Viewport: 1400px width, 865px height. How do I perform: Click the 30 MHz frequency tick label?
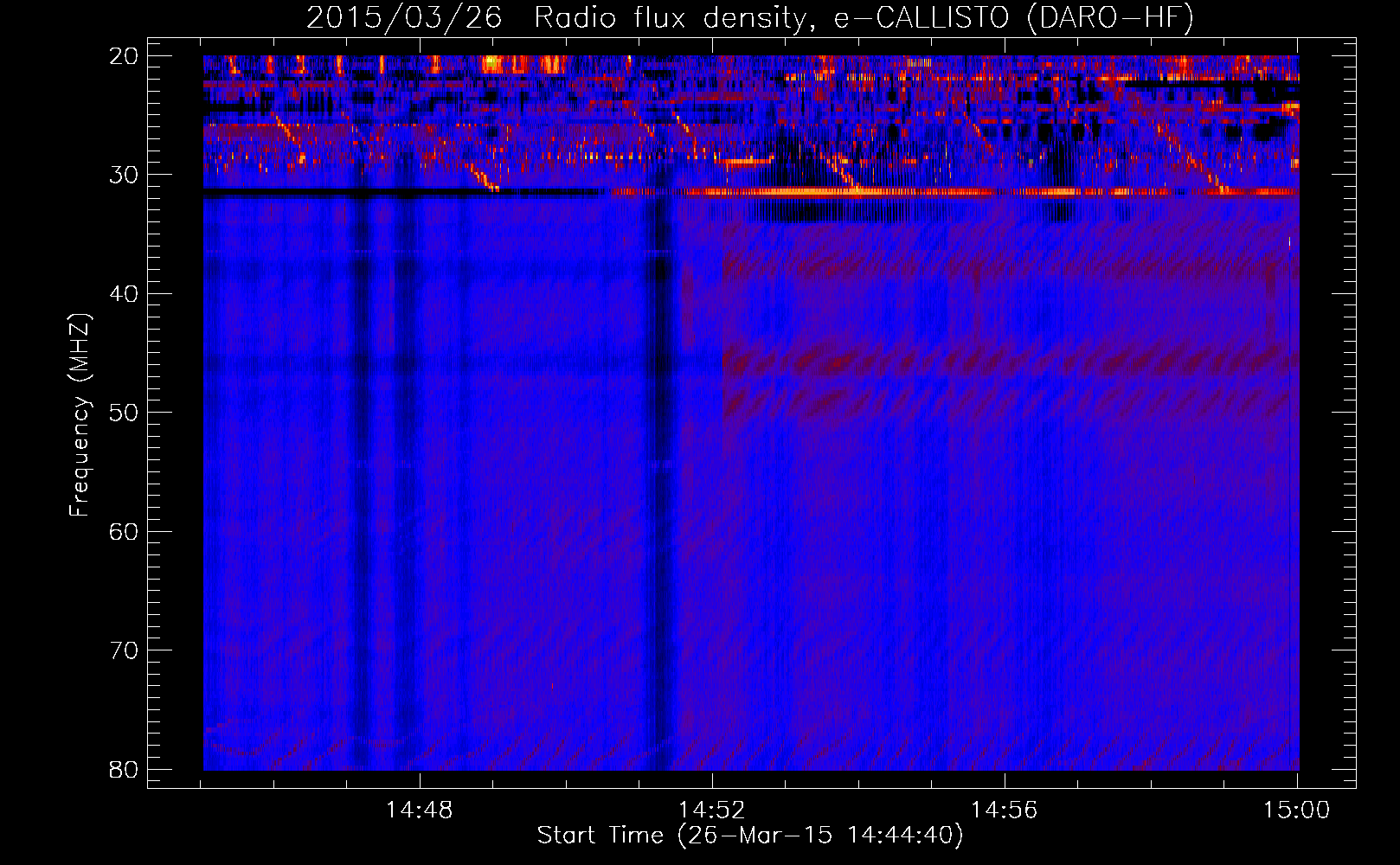pos(125,175)
